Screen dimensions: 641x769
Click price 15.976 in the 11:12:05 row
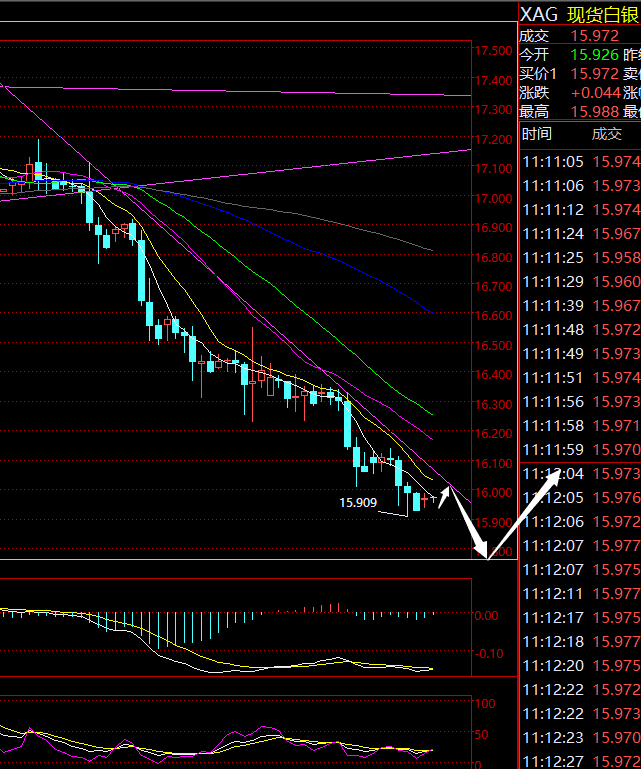click(x=616, y=498)
